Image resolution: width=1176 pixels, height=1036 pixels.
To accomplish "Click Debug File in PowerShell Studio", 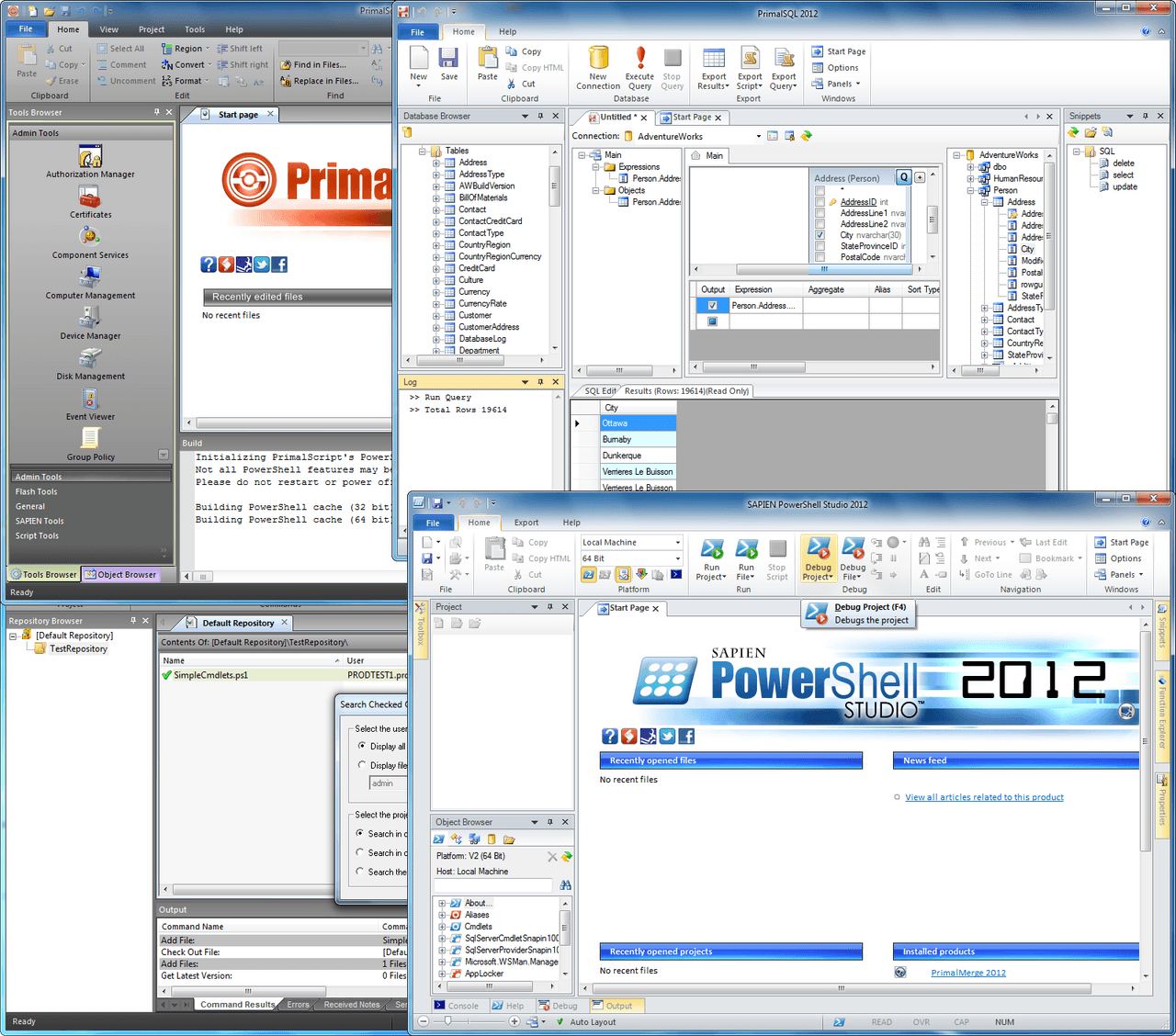I will [853, 559].
